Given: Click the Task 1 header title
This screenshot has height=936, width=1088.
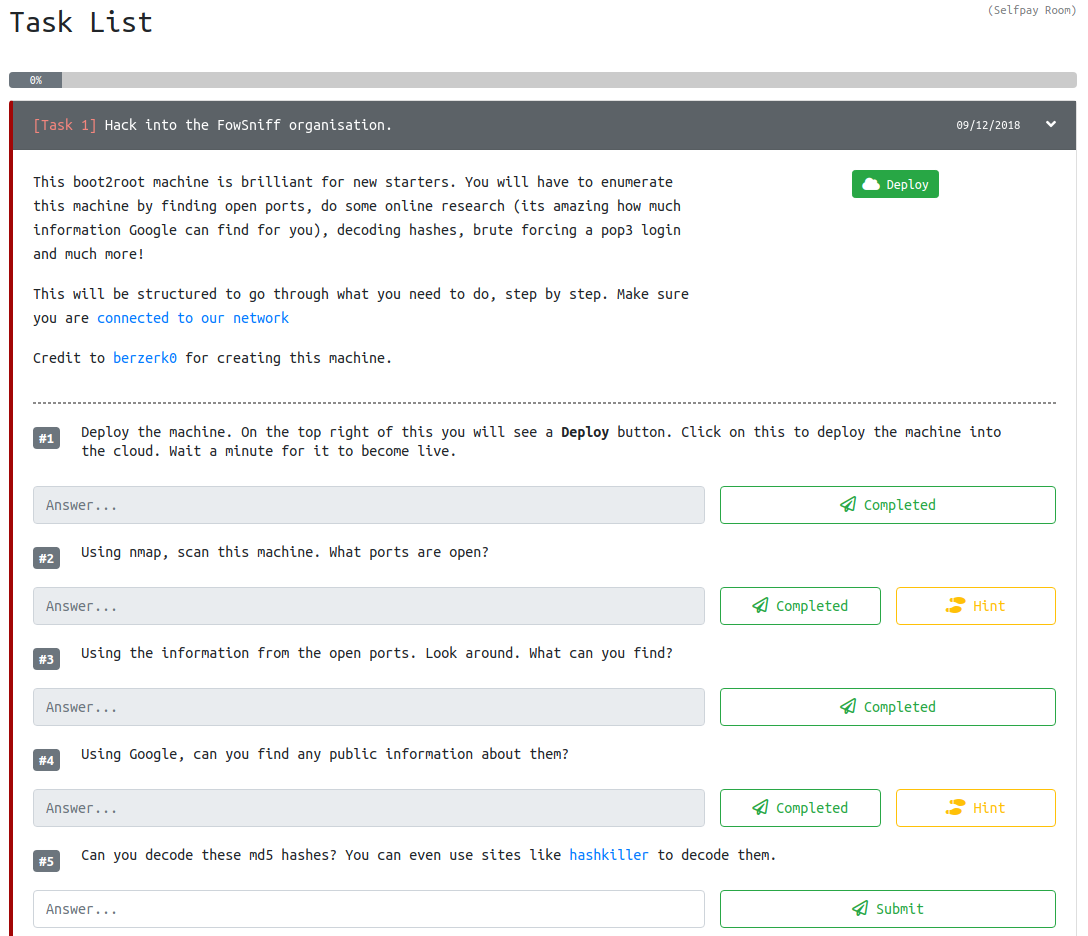Looking at the screenshot, I should coord(212,125).
